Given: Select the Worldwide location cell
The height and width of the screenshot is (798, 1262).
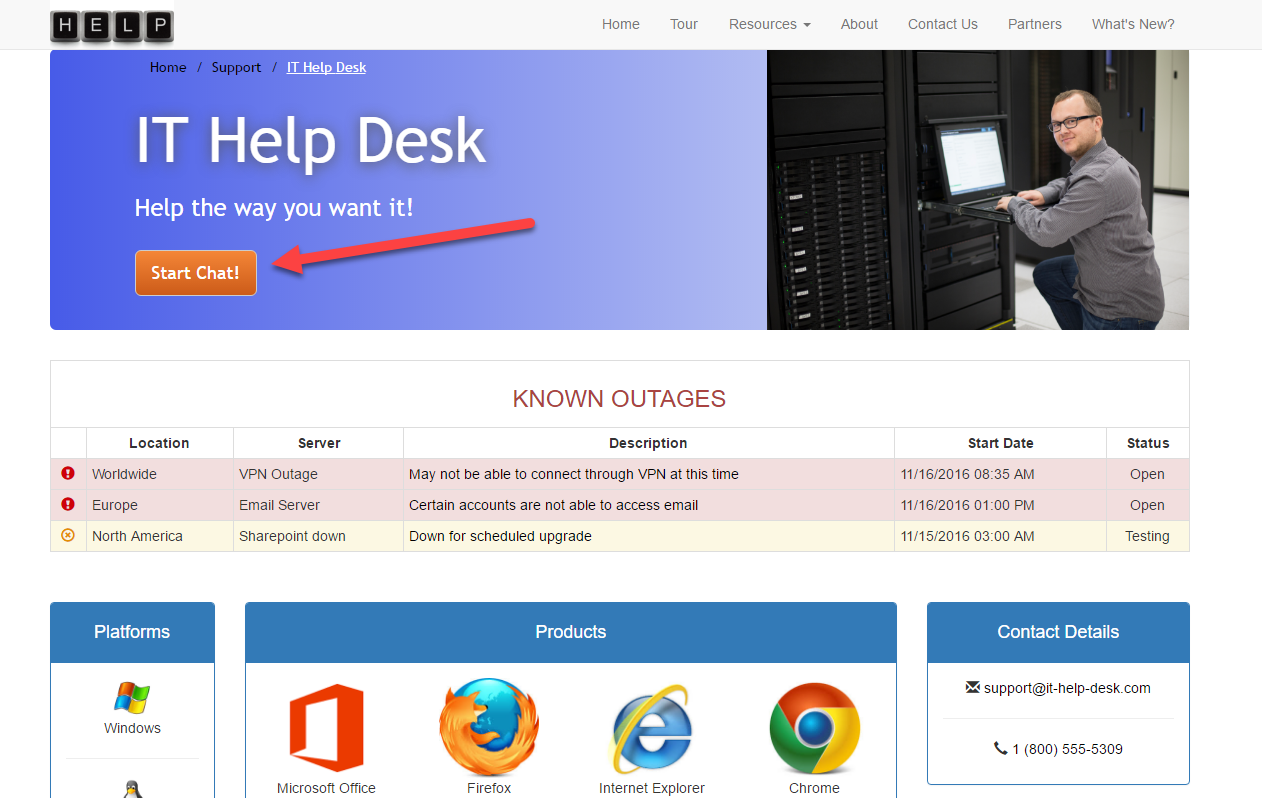Looking at the screenshot, I should tap(160, 474).
